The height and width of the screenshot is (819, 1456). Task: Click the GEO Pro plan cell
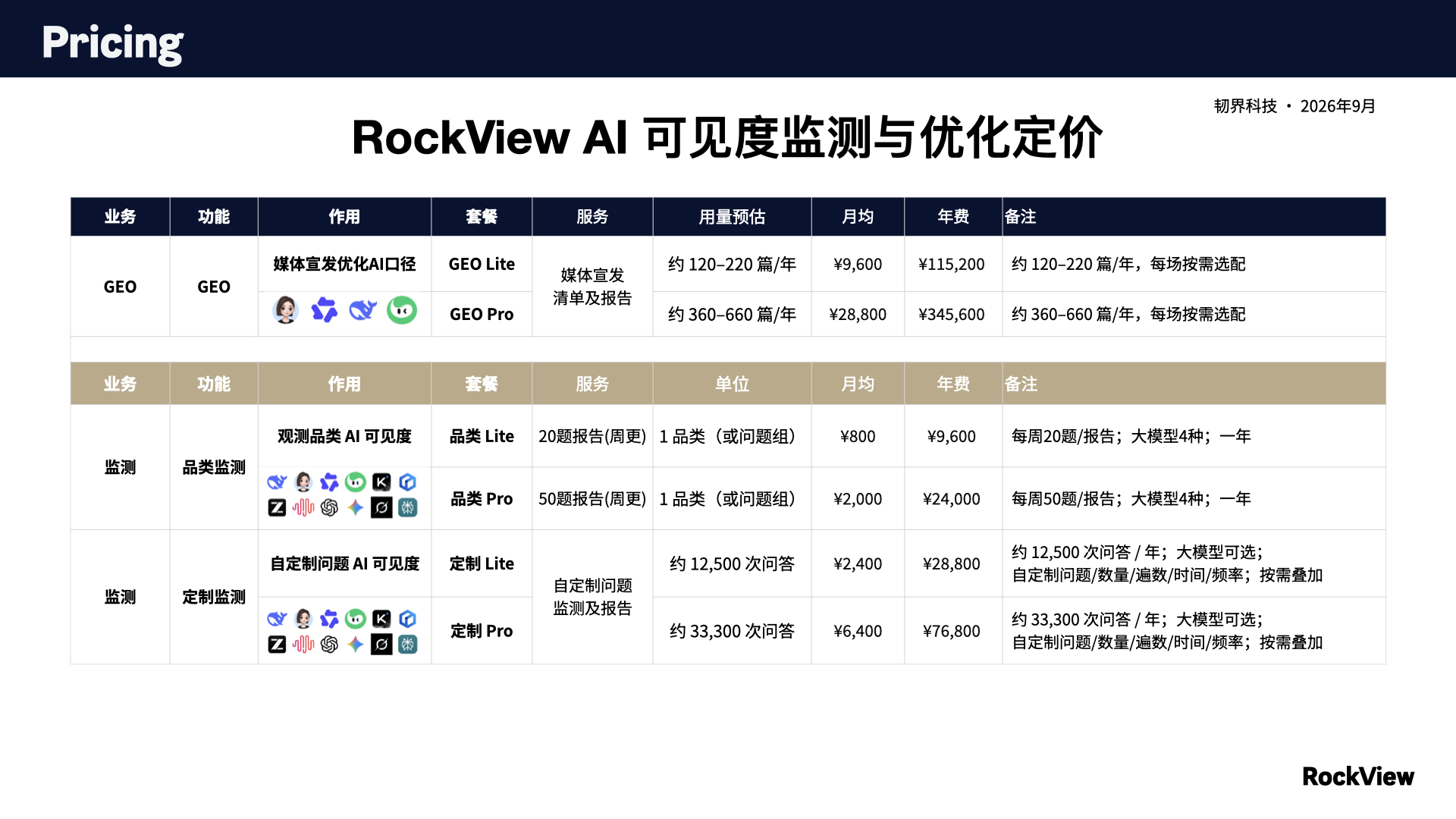482,314
